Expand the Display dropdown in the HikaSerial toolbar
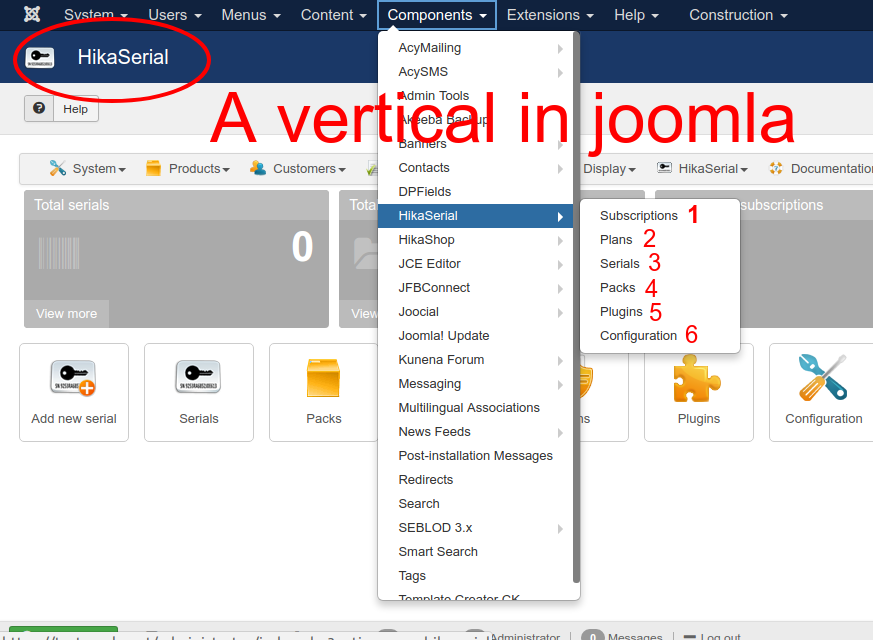 pyautogui.click(x=609, y=169)
